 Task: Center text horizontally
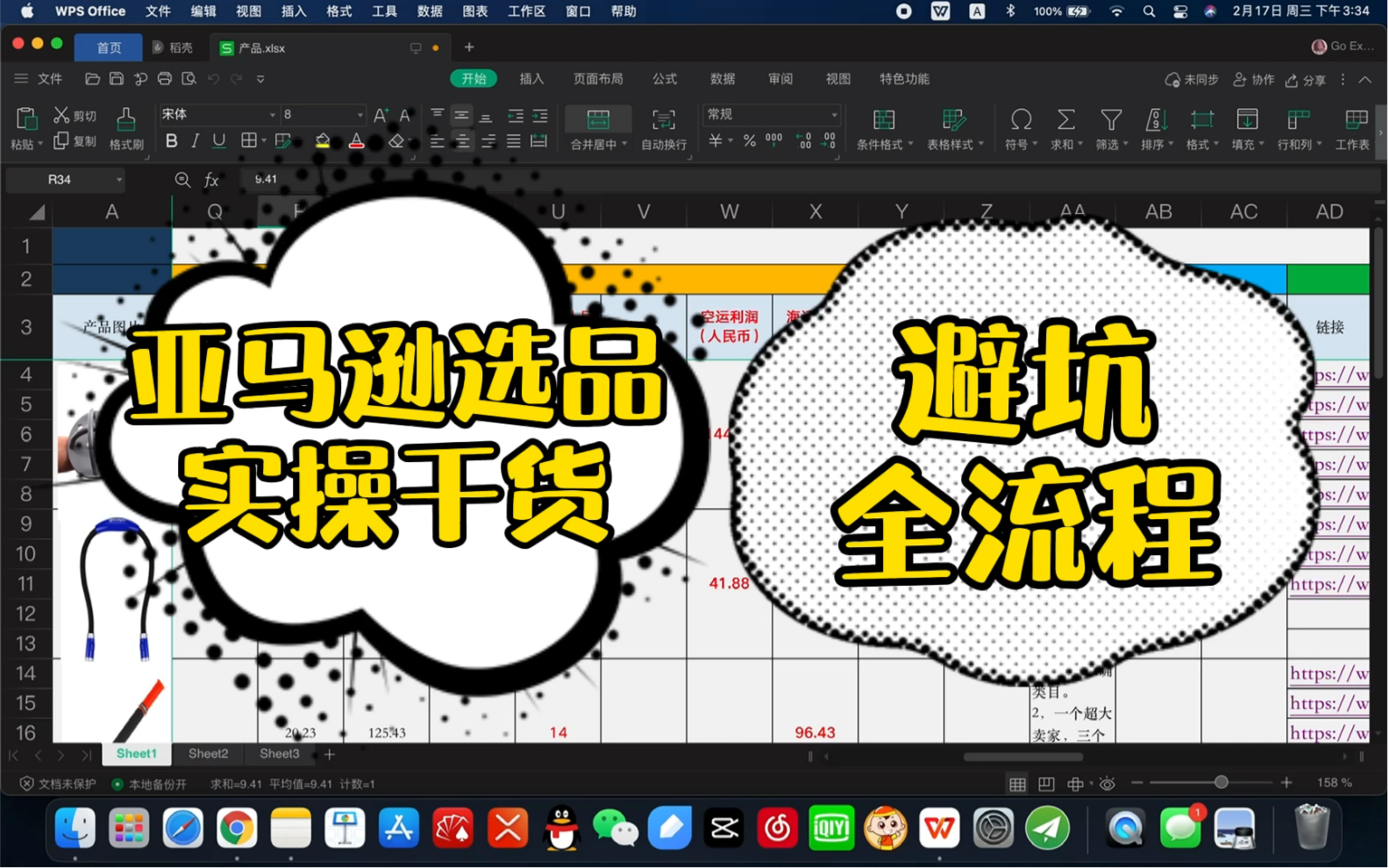click(462, 140)
